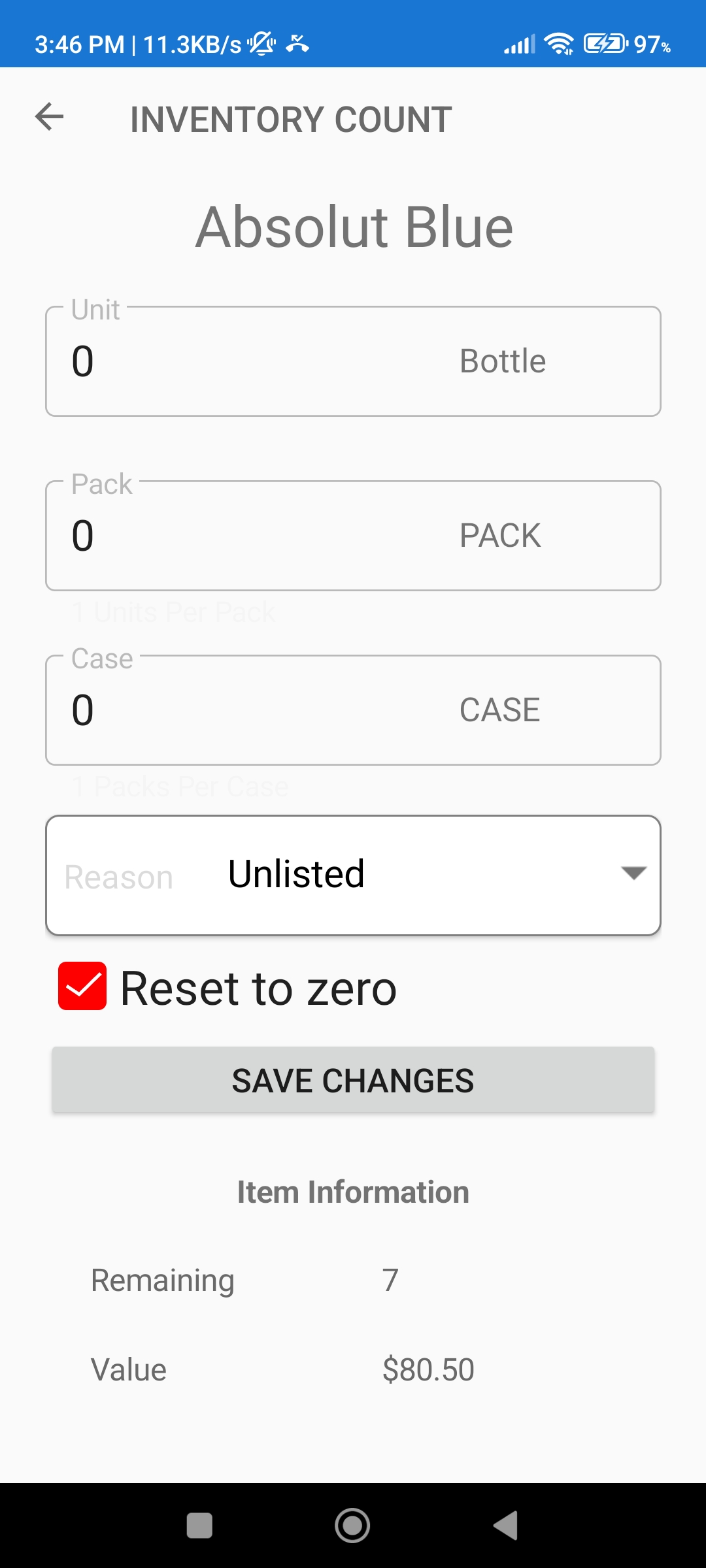
Task: Select the Unlisted reason value
Action: [296, 874]
